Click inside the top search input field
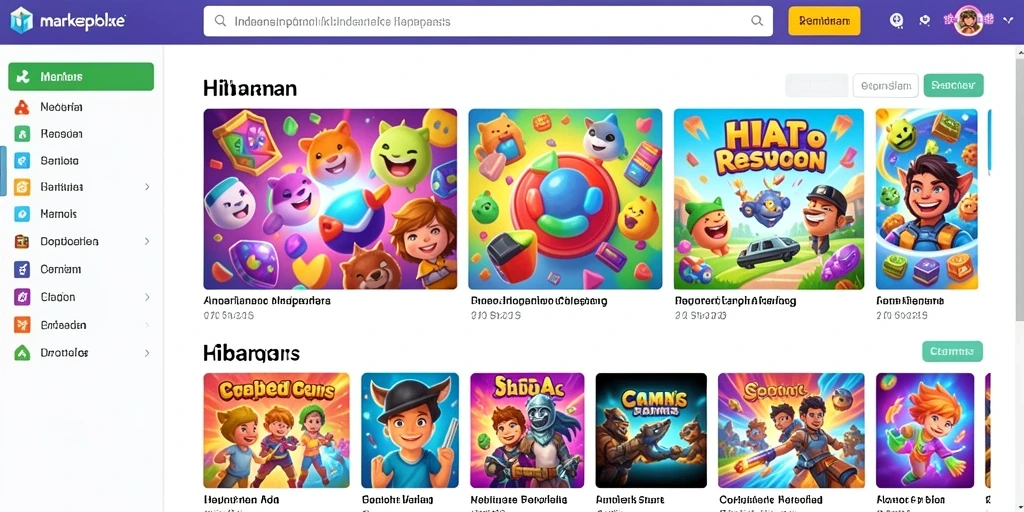Image resolution: width=1024 pixels, height=512 pixels. [x=488, y=21]
